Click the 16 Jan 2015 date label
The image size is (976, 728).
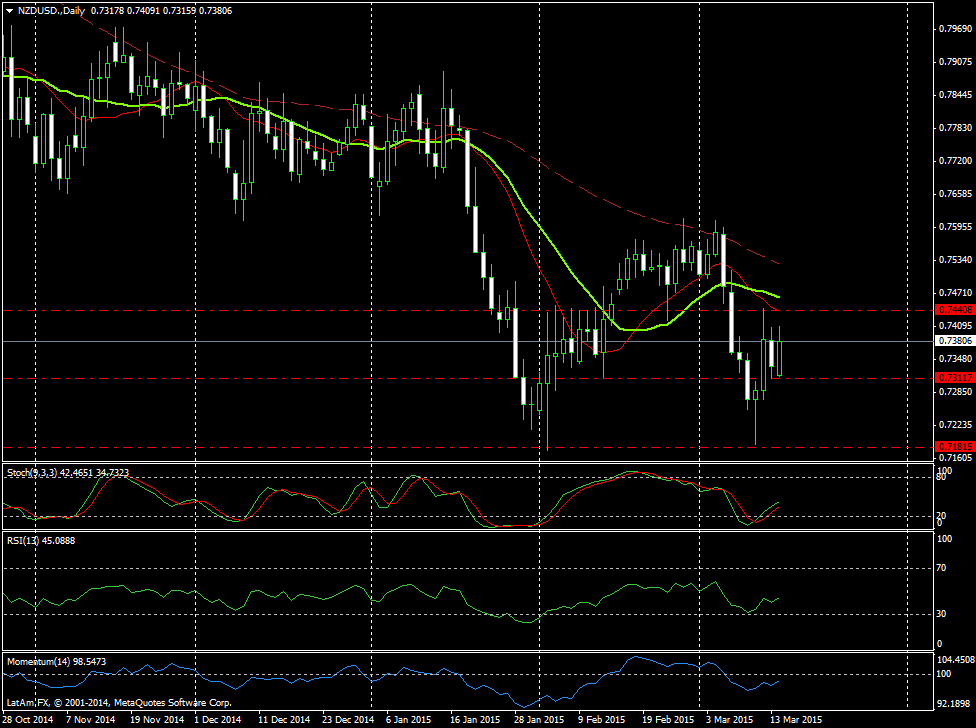(476, 719)
